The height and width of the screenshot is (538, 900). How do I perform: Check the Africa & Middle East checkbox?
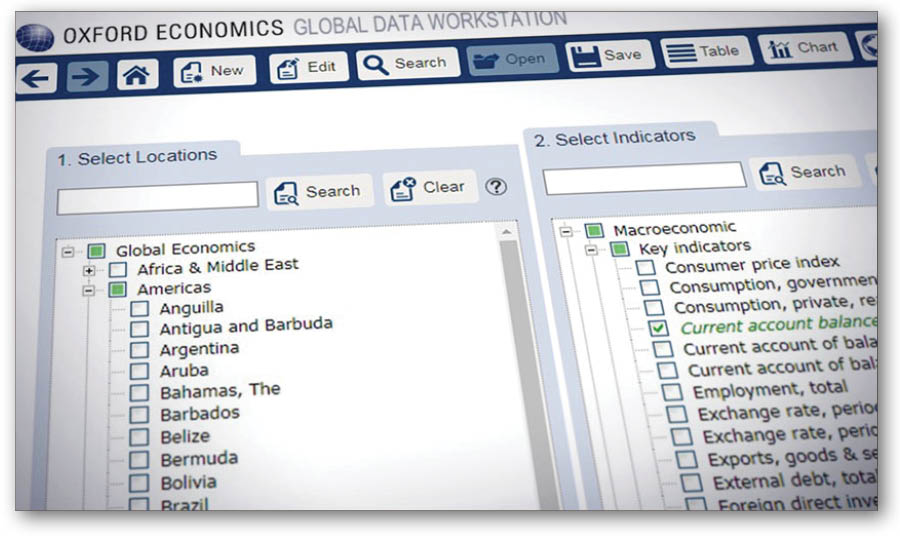point(118,270)
